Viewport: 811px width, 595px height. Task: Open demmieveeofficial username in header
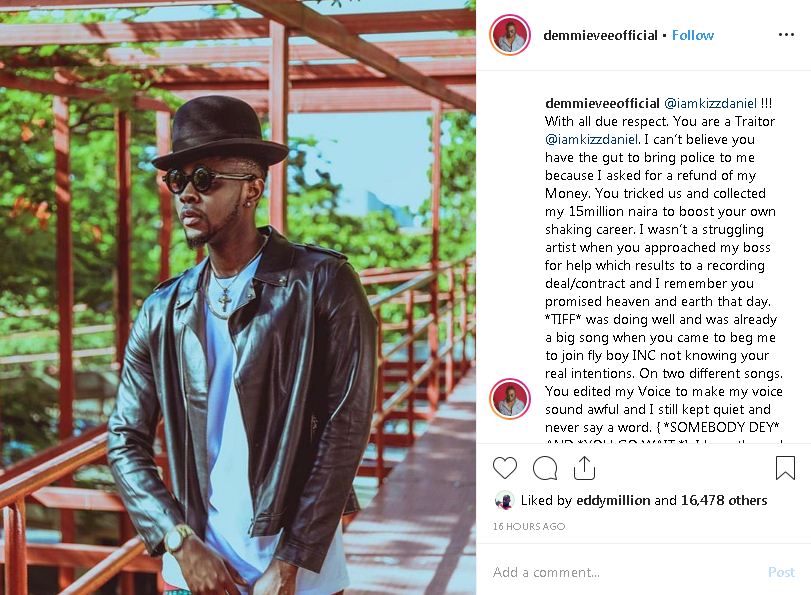(600, 35)
